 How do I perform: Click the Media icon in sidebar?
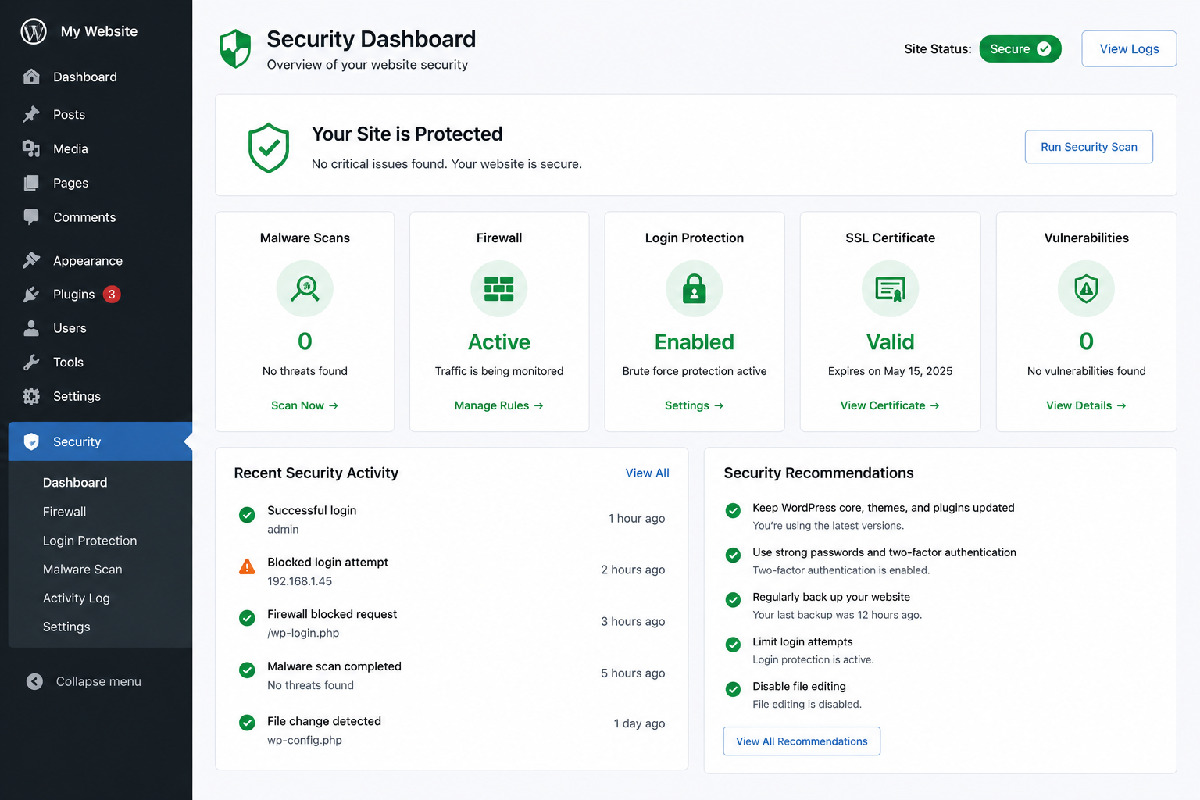(32, 149)
